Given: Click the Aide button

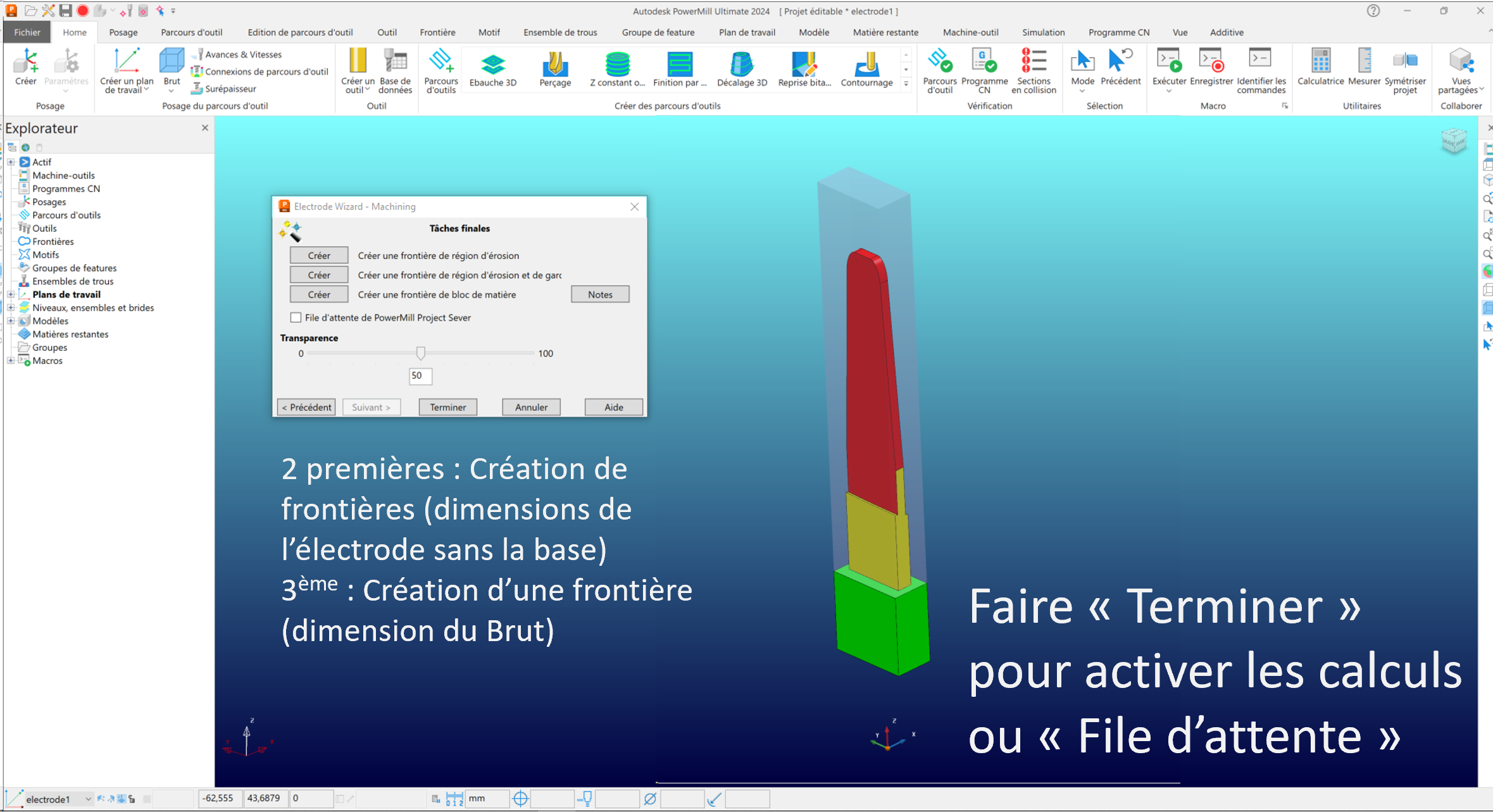Looking at the screenshot, I should pyautogui.click(x=614, y=407).
